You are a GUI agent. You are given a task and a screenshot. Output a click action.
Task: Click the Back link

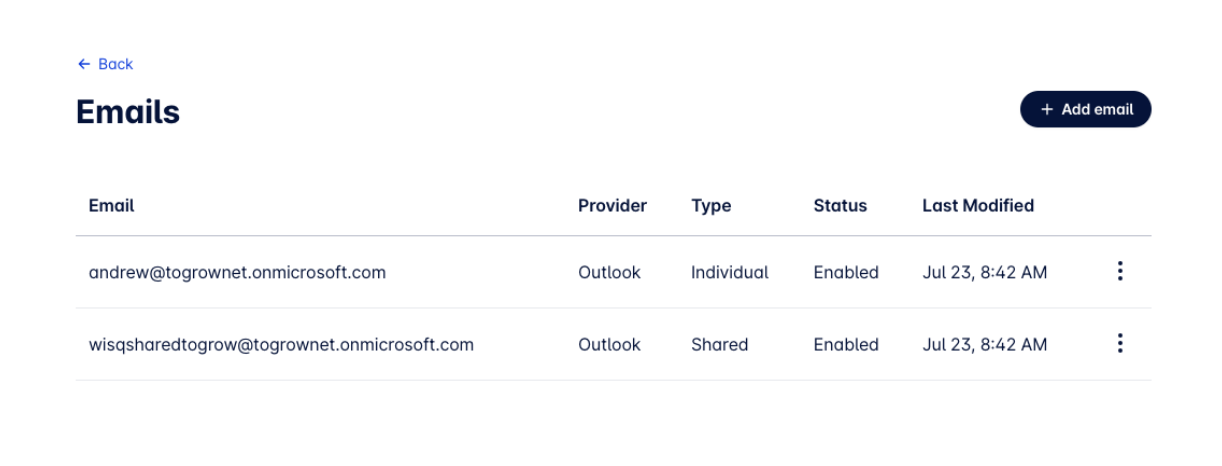(x=105, y=64)
